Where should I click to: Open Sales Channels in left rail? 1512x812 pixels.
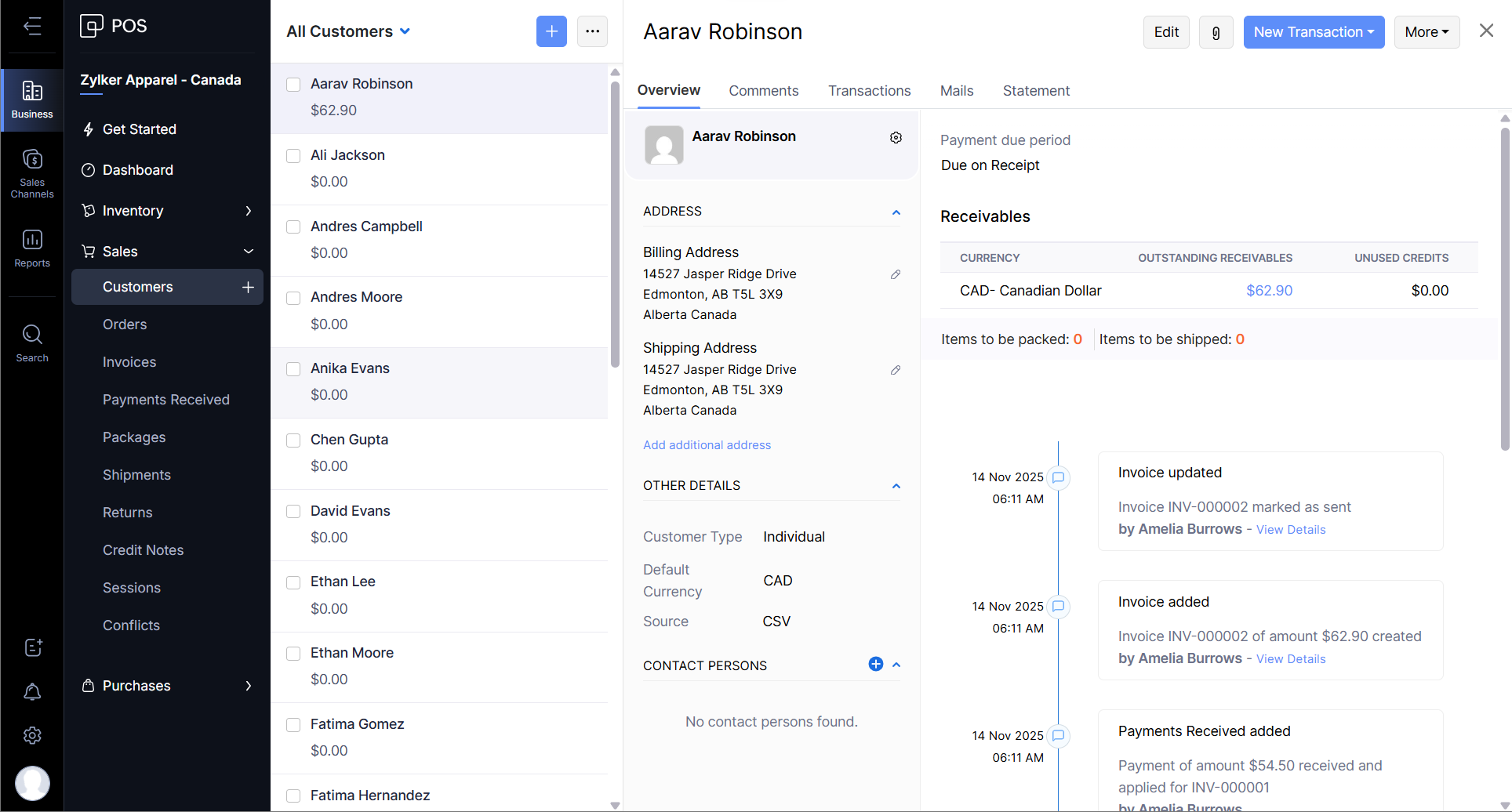coord(32,173)
